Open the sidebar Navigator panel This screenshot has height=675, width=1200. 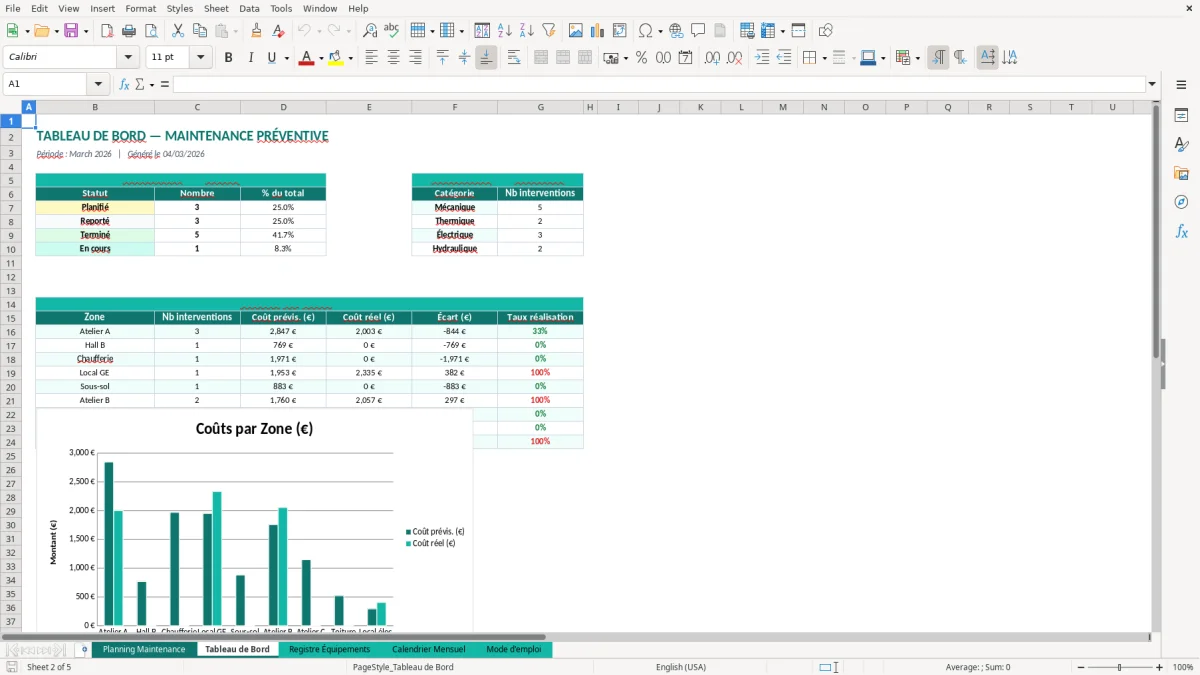click(x=1181, y=202)
